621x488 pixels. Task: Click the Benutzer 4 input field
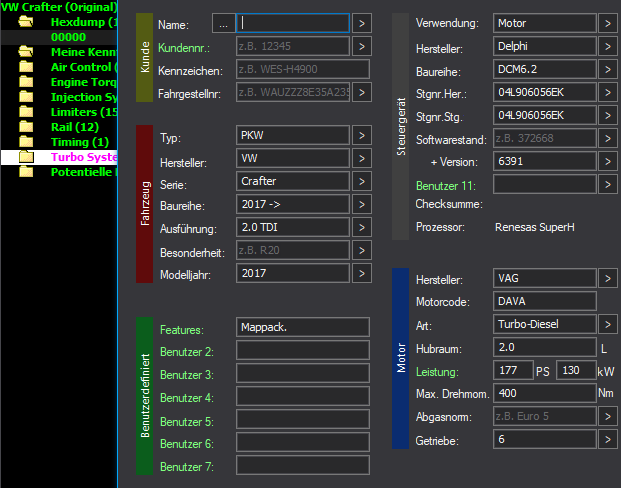click(303, 396)
